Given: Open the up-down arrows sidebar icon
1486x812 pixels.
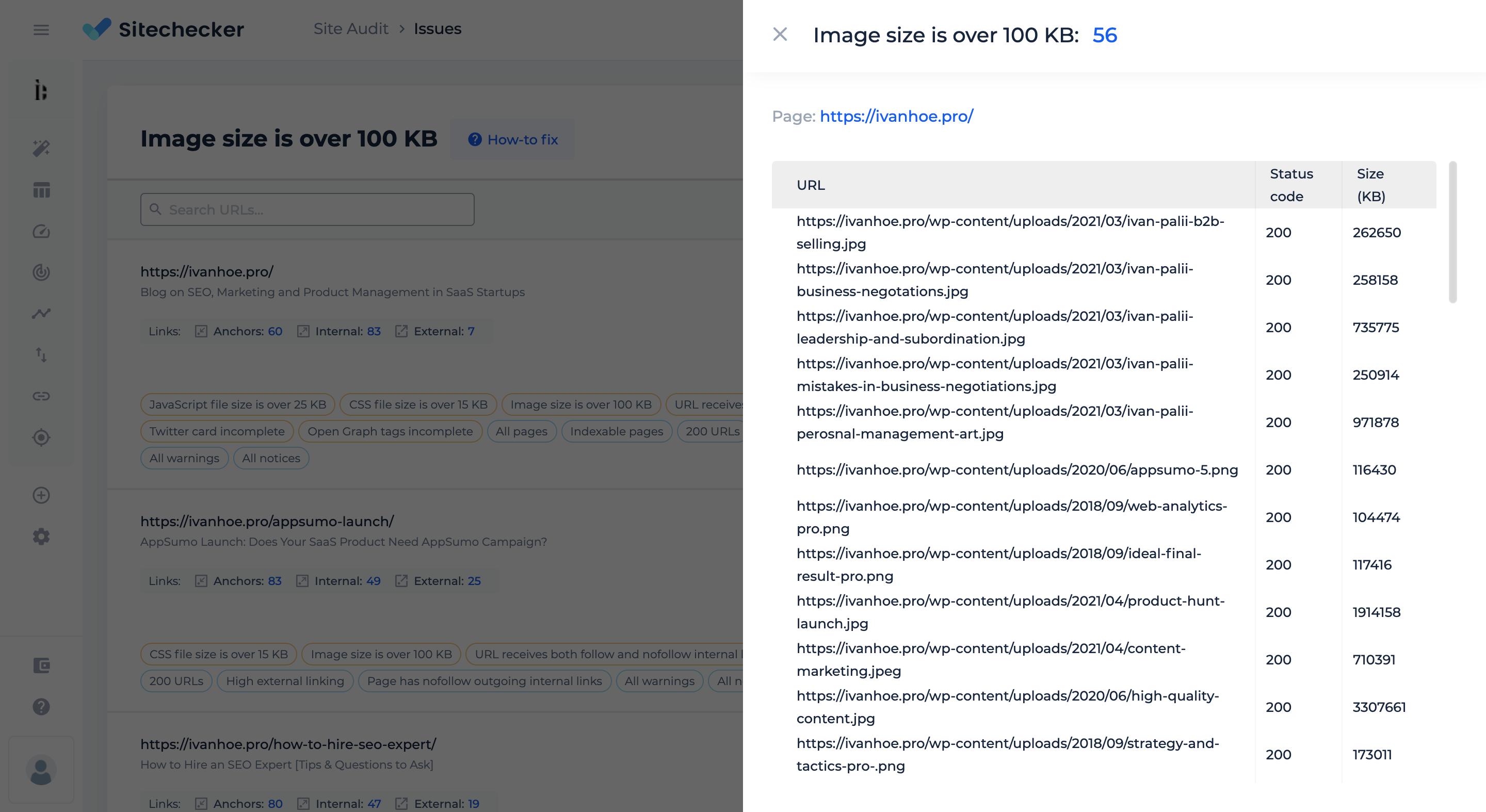Looking at the screenshot, I should click(41, 355).
